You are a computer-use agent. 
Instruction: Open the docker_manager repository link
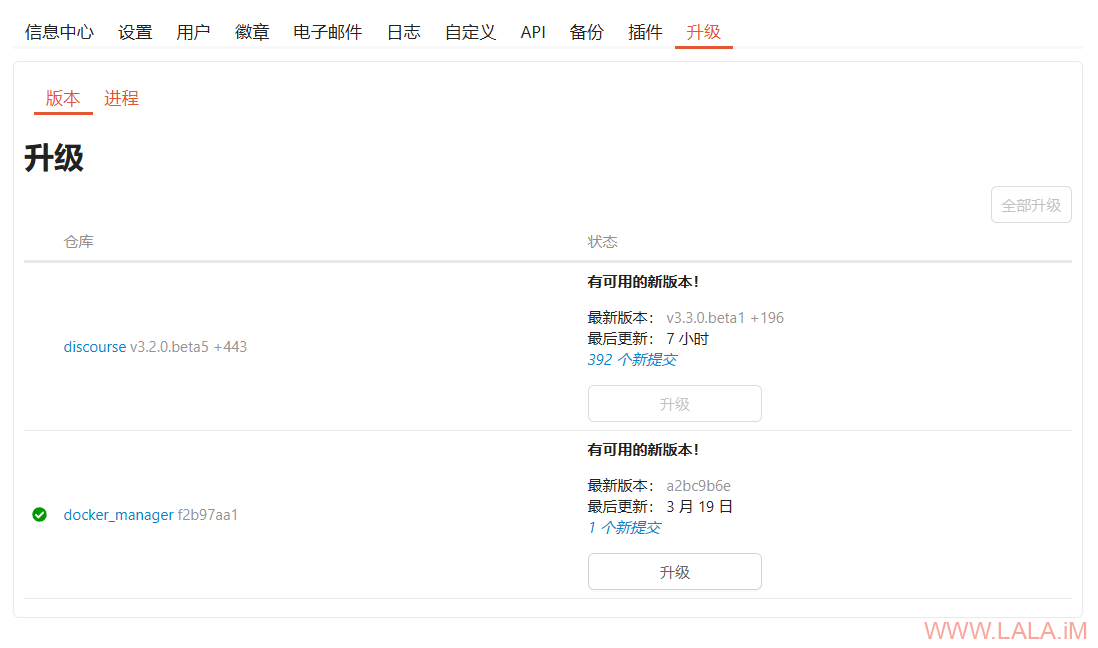tap(118, 515)
